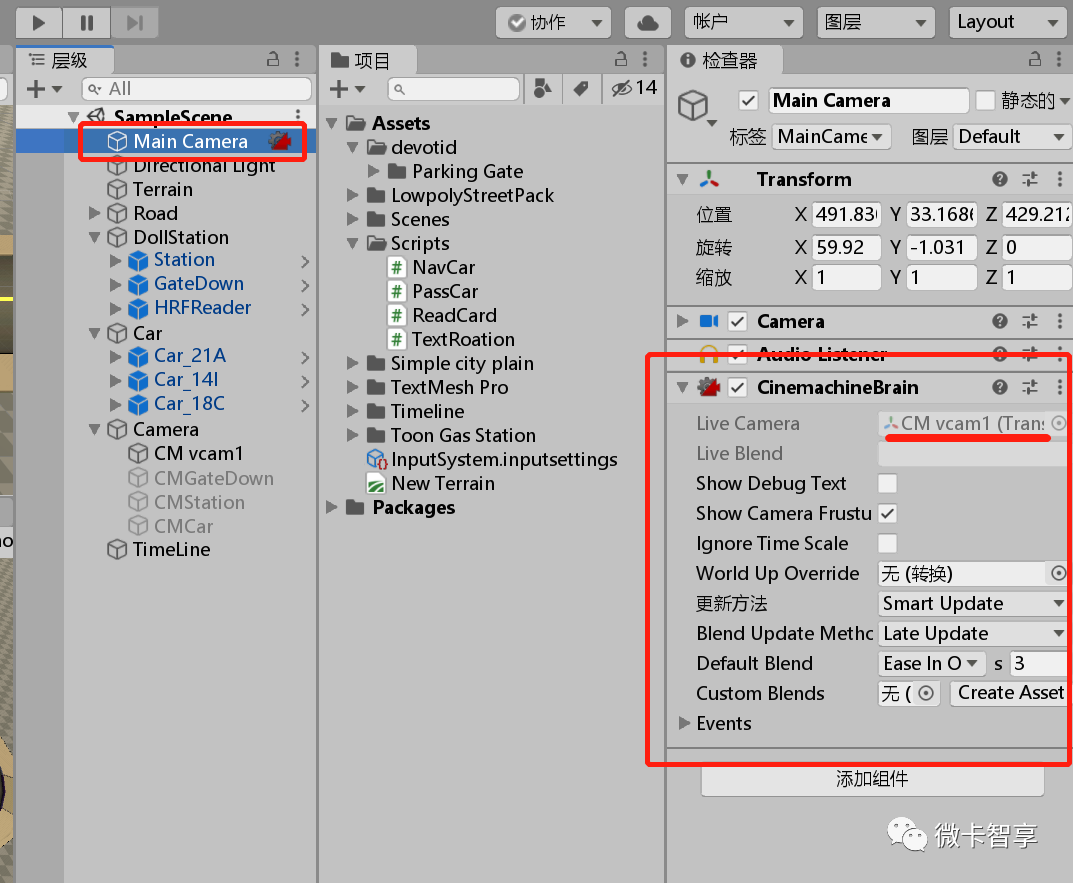Expand the Parking Gate folder

[373, 171]
